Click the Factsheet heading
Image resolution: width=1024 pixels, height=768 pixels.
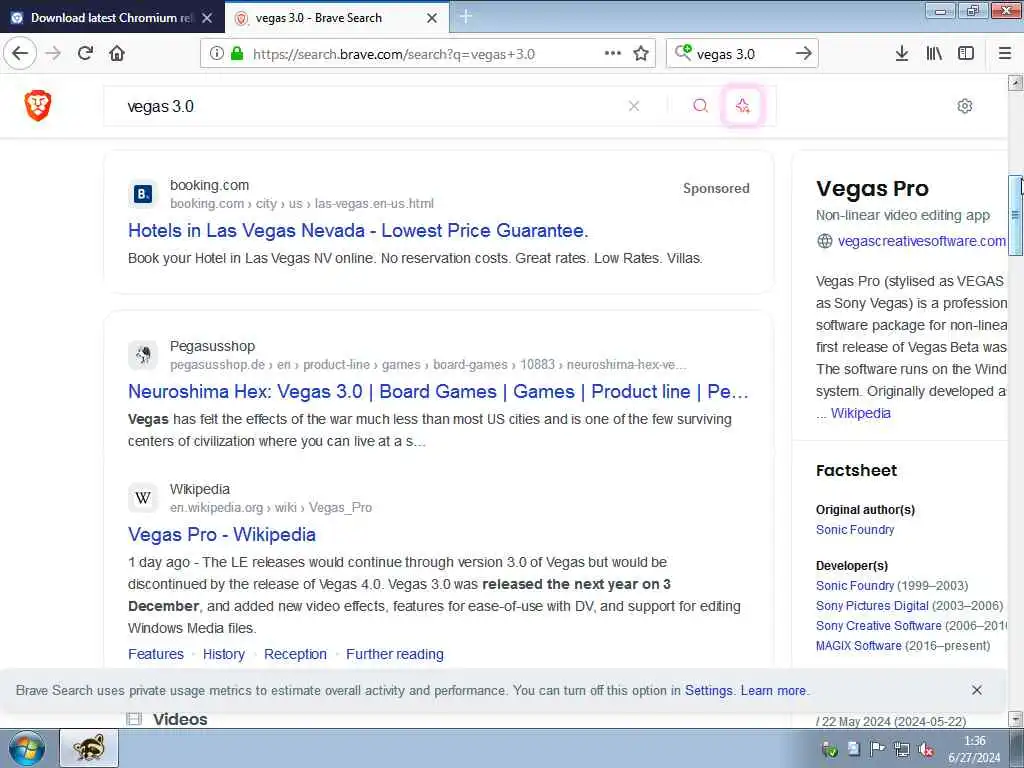point(856,470)
